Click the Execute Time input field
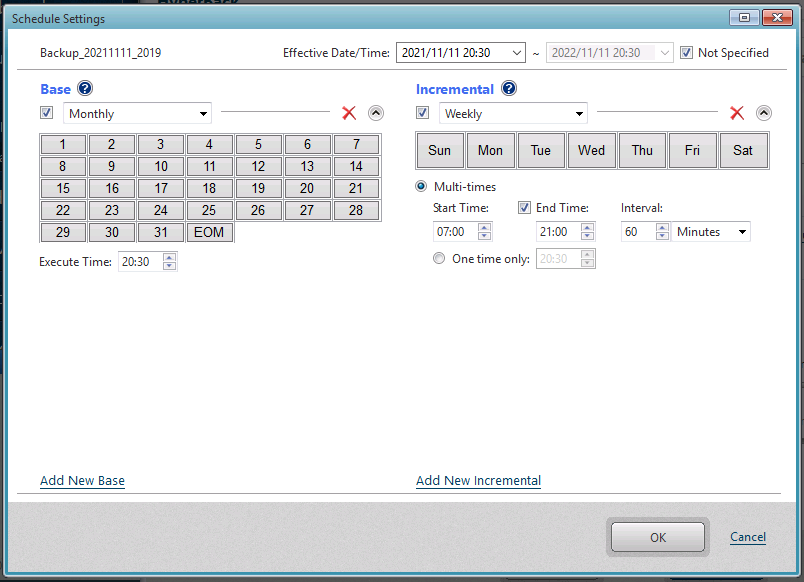Image resolution: width=804 pixels, height=582 pixels. tap(139, 262)
